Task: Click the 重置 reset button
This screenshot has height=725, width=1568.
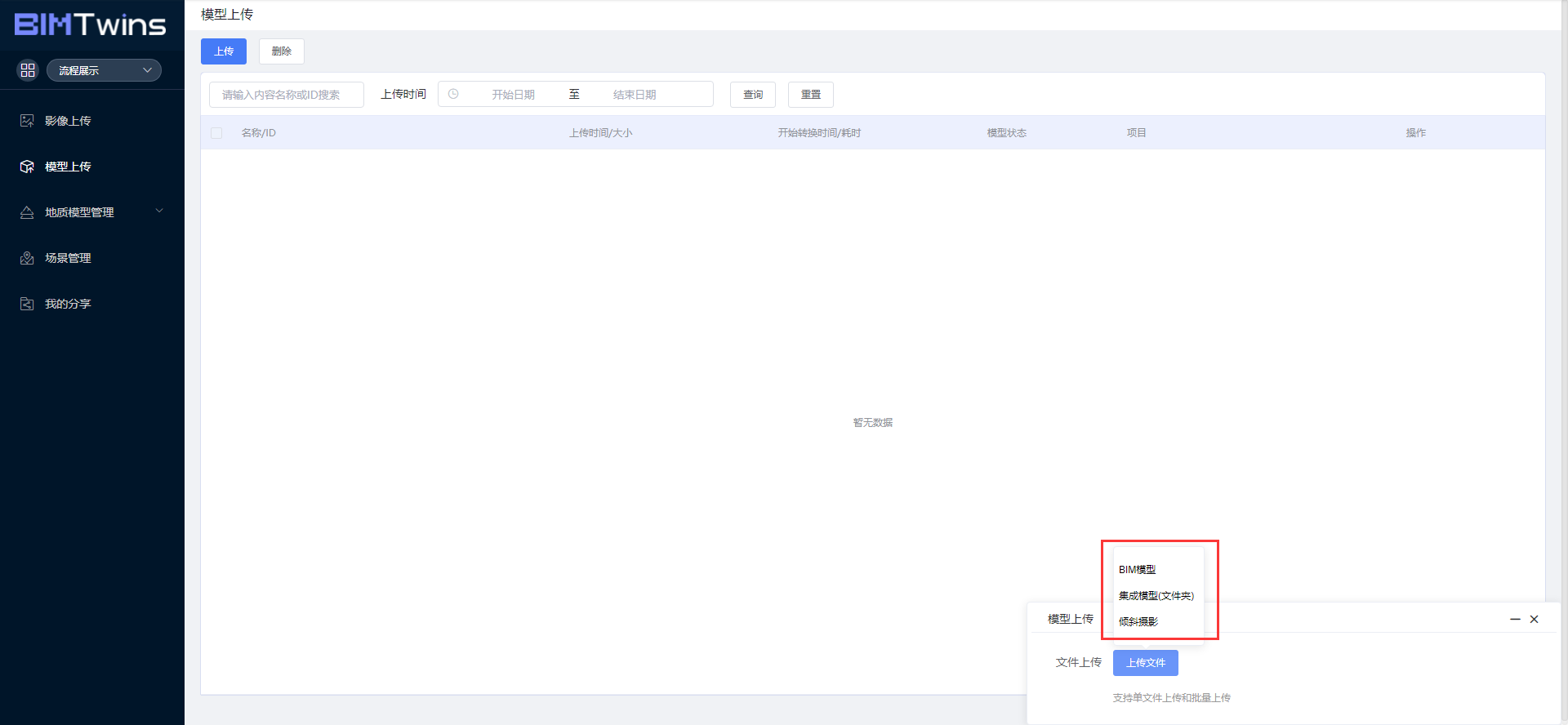Action: (810, 95)
